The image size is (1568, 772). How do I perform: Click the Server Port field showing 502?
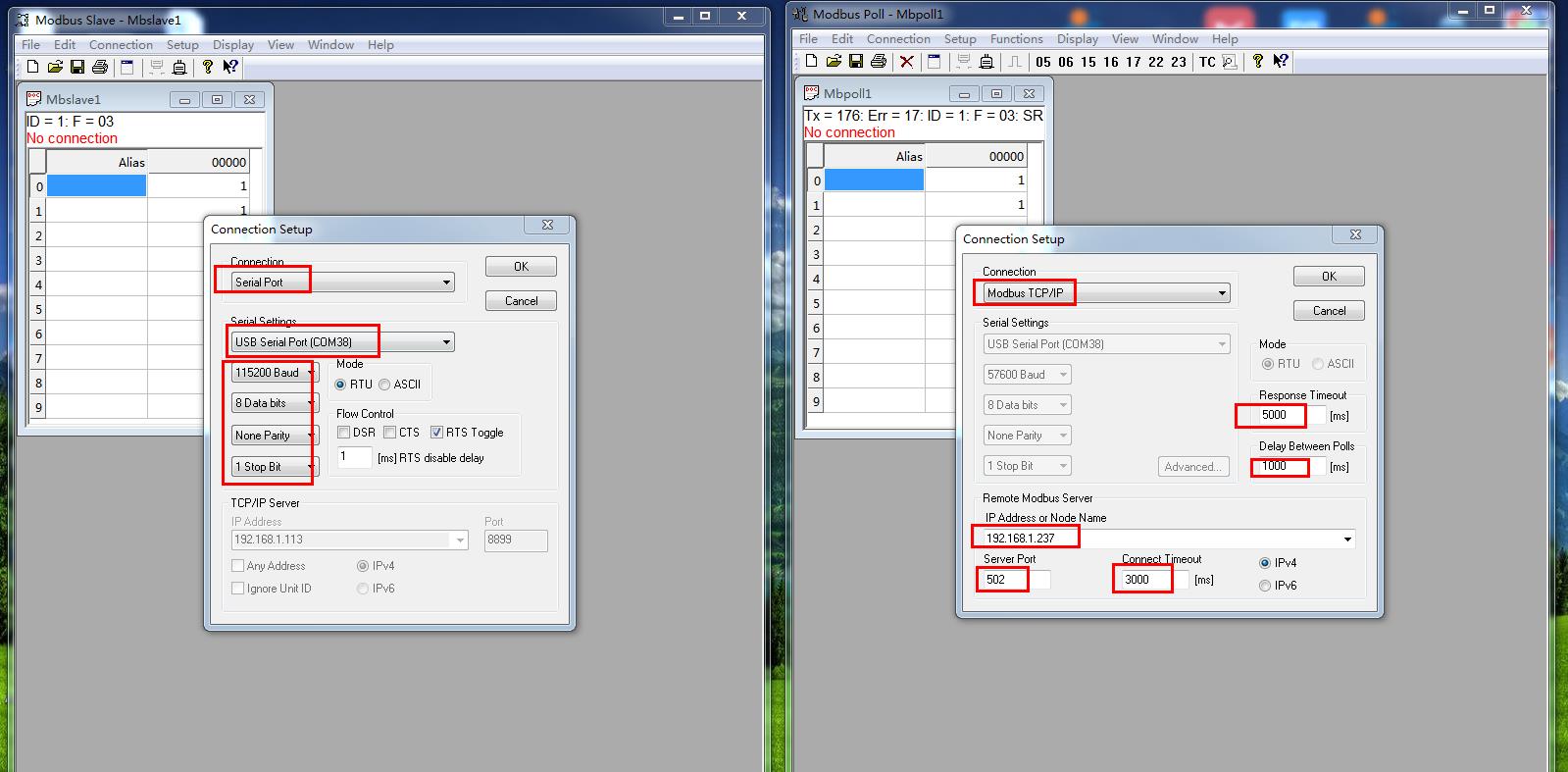tap(1015, 580)
